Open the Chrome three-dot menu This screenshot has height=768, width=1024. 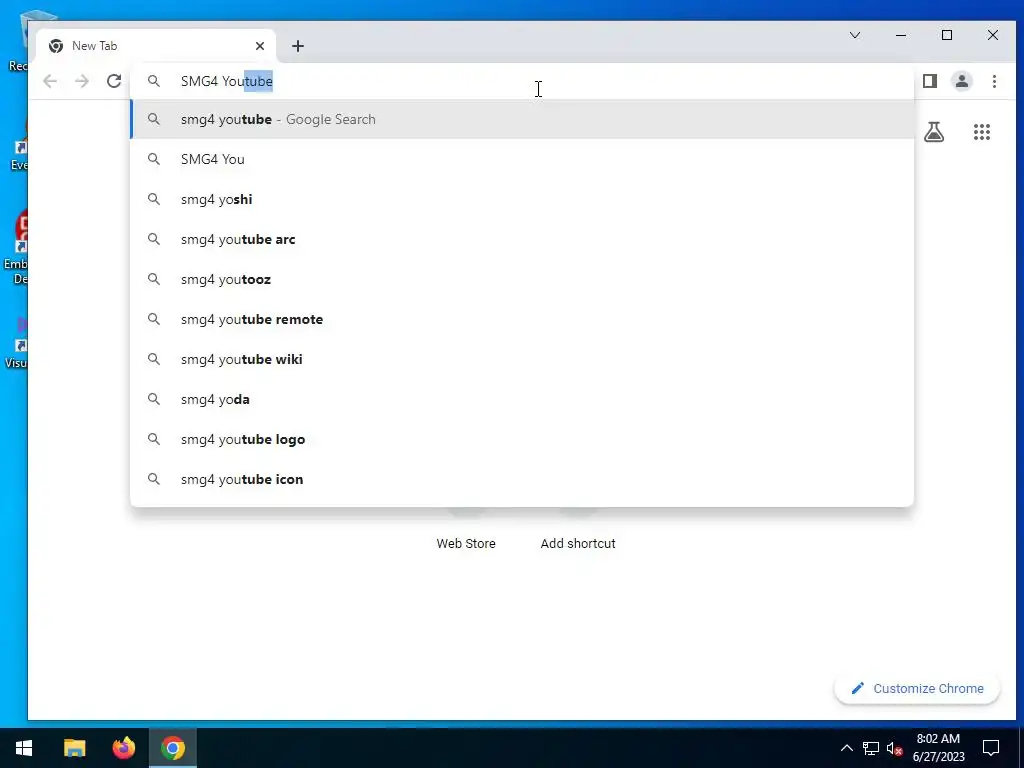coord(994,81)
